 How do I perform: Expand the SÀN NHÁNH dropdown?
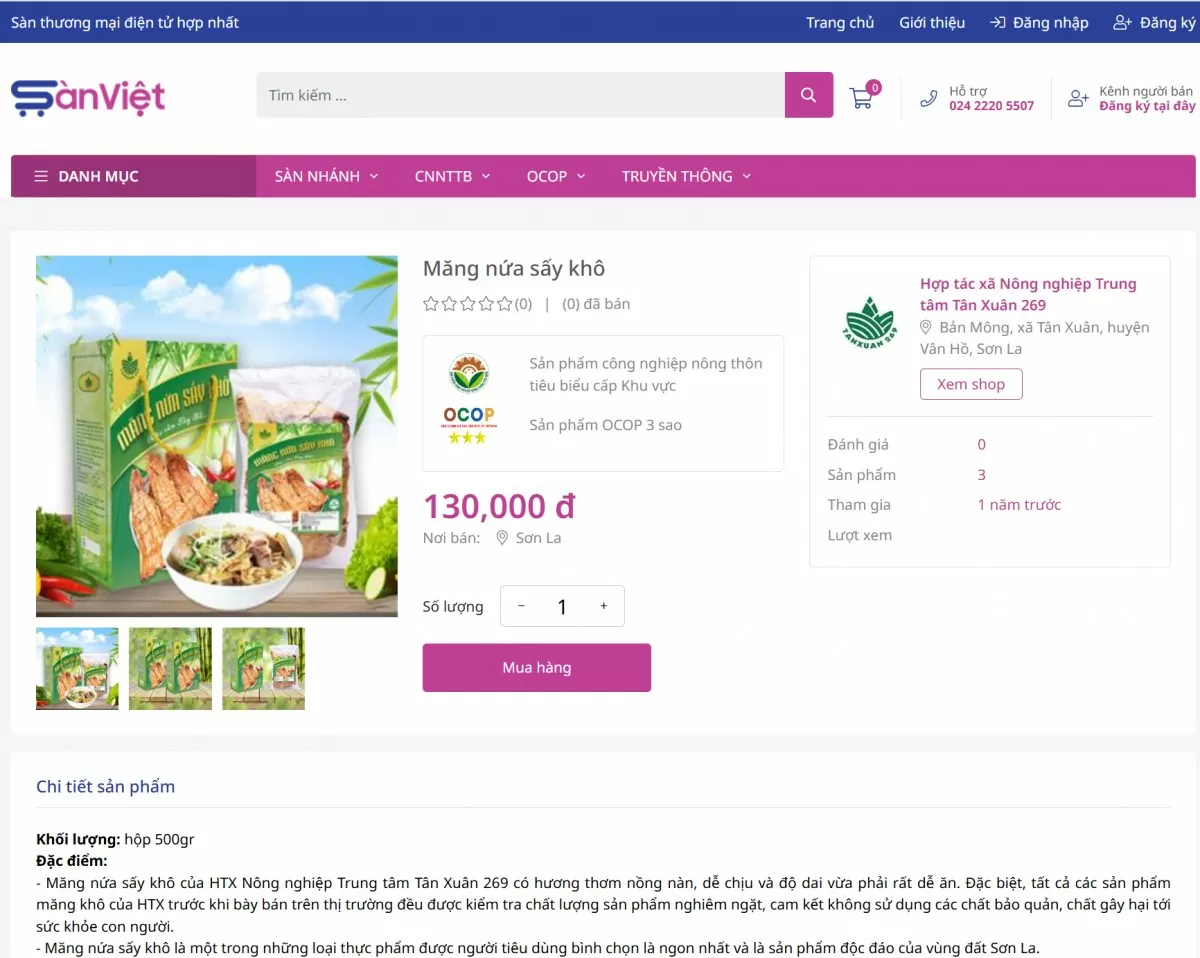tap(326, 176)
